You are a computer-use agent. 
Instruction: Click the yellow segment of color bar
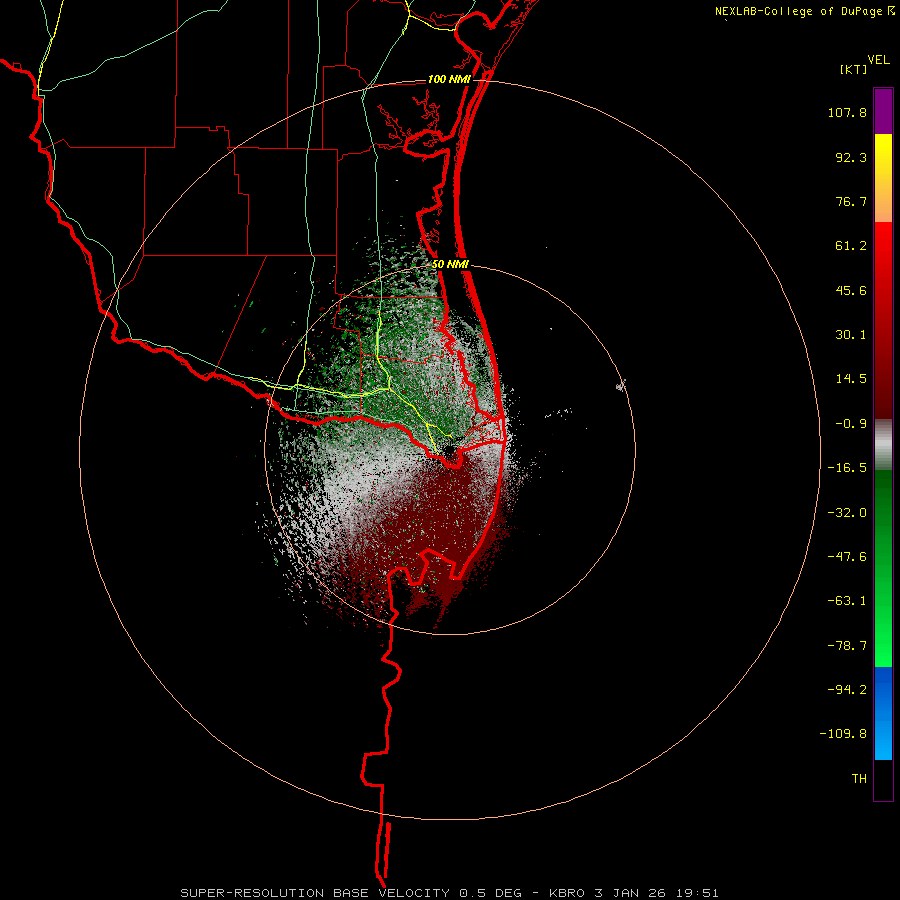point(883,155)
